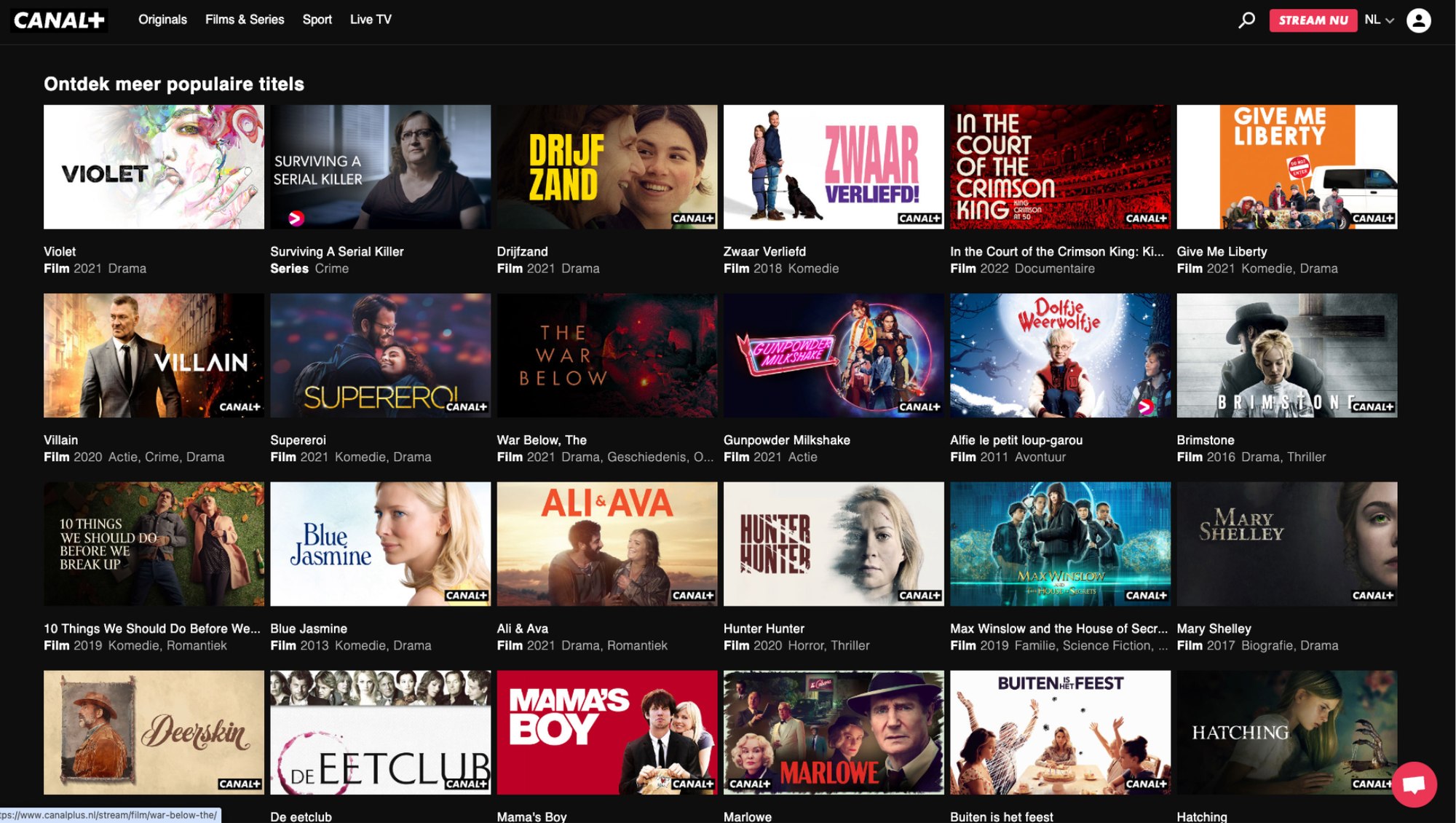Click 'Ontdek meer populaire titels' heading
Image resolution: width=1456 pixels, height=823 pixels.
(x=174, y=84)
